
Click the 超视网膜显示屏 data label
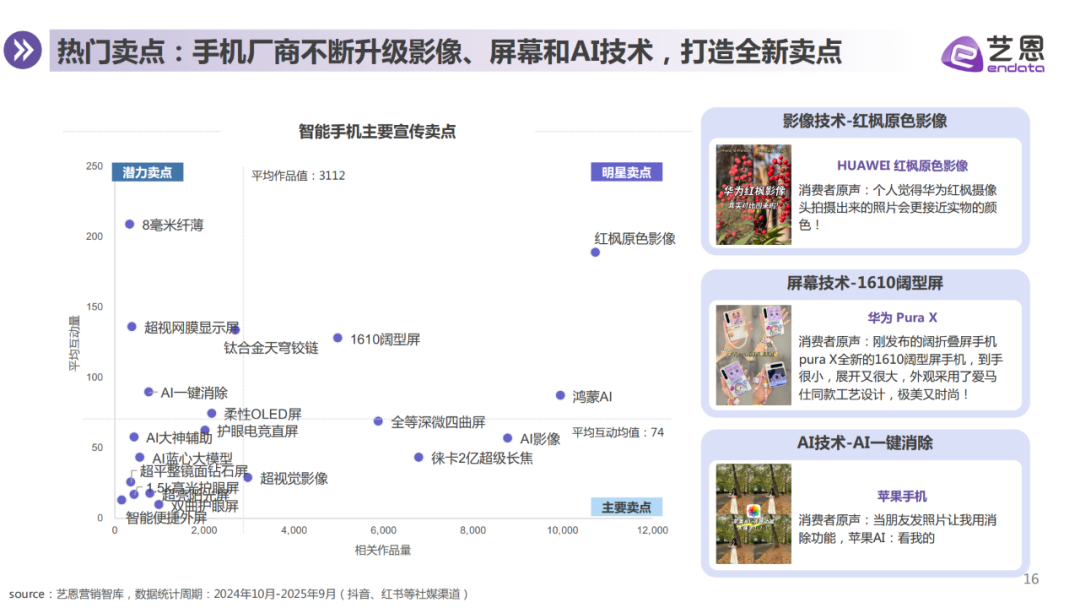tap(191, 328)
